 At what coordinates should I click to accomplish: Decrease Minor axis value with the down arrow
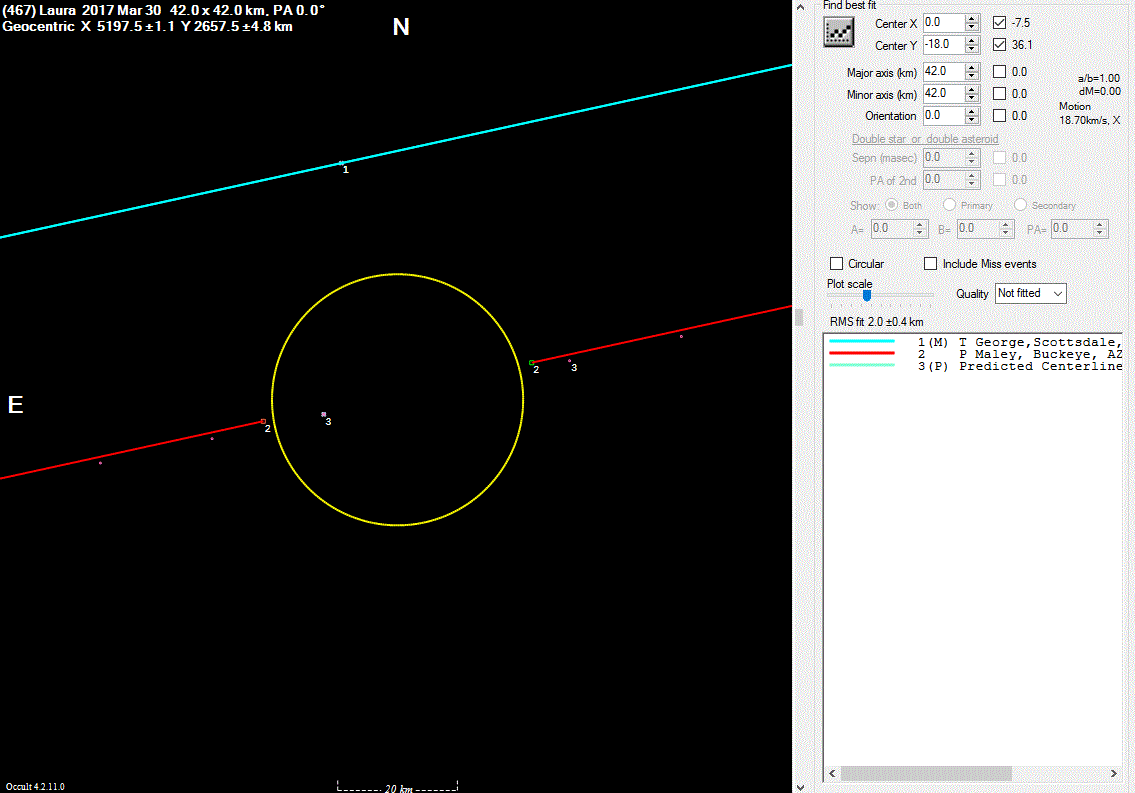coord(972,98)
